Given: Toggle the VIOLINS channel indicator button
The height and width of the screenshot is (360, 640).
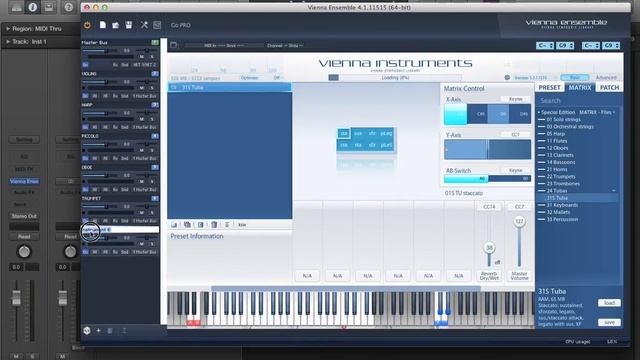Looking at the screenshot, I should [155, 74].
